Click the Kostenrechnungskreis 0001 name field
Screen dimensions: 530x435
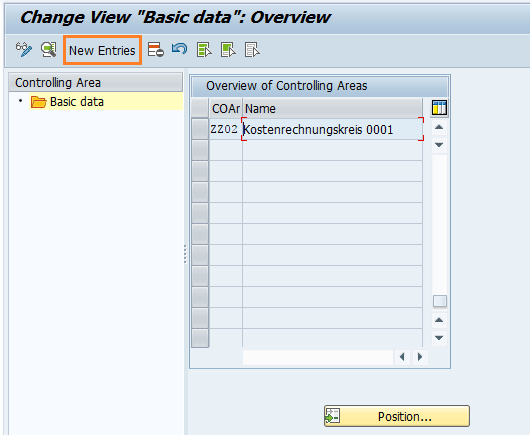(x=333, y=129)
